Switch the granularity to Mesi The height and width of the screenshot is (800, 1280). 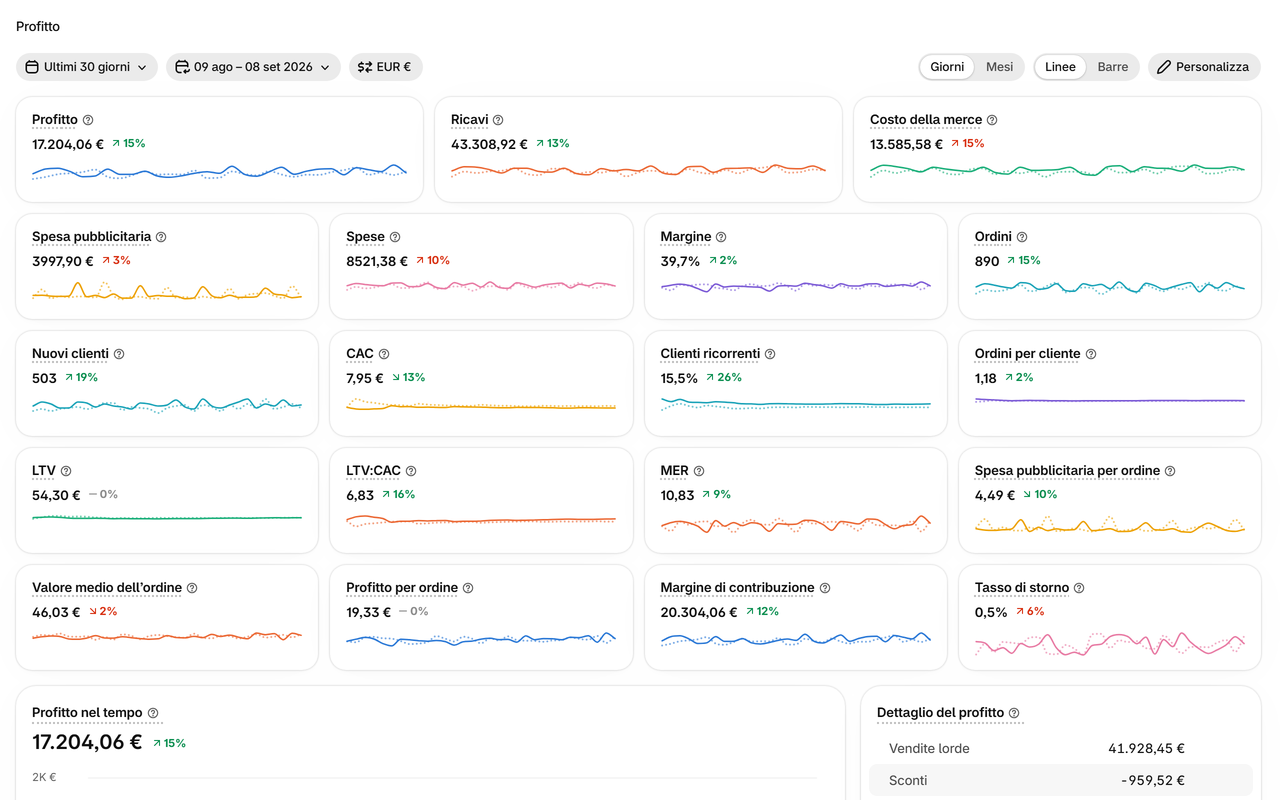999,67
